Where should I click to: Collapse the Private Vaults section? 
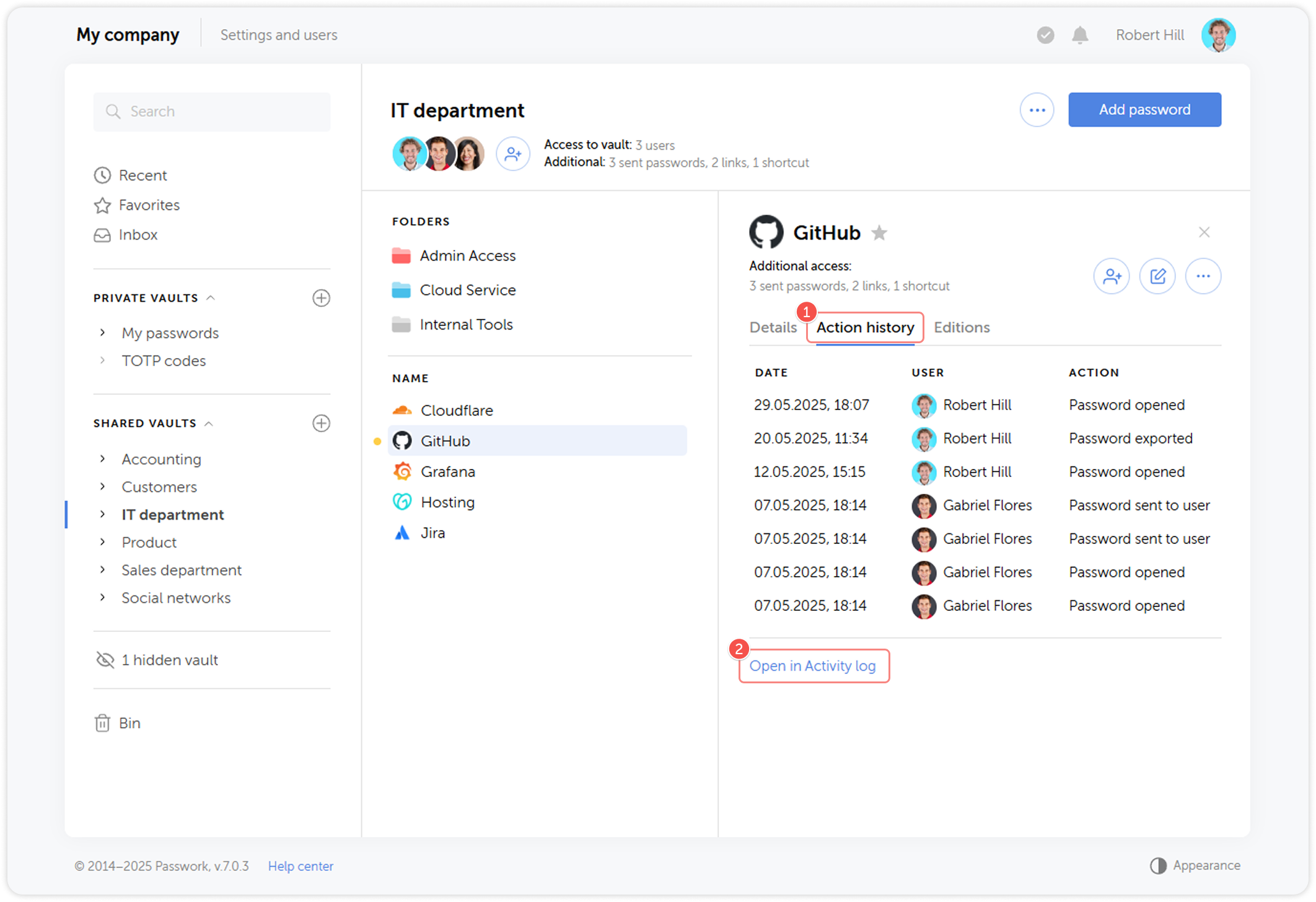(x=211, y=298)
